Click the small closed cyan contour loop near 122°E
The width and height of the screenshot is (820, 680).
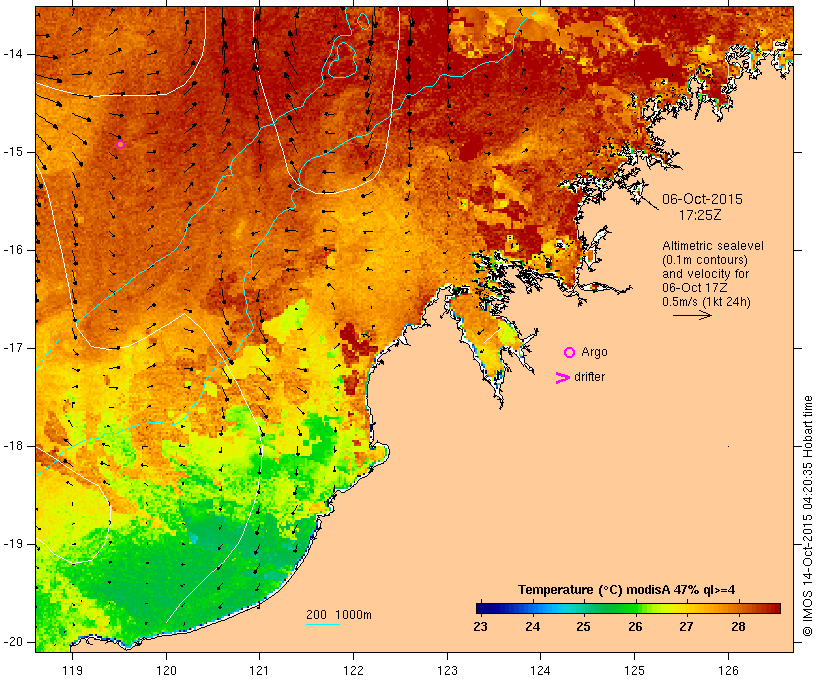coord(363,21)
